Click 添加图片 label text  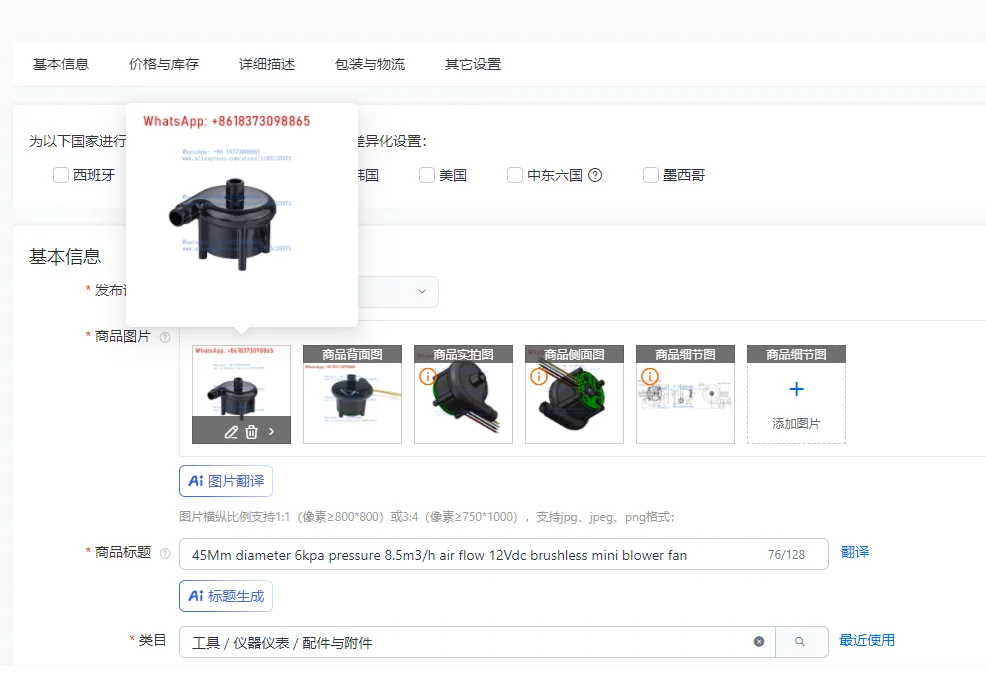[x=796, y=424]
